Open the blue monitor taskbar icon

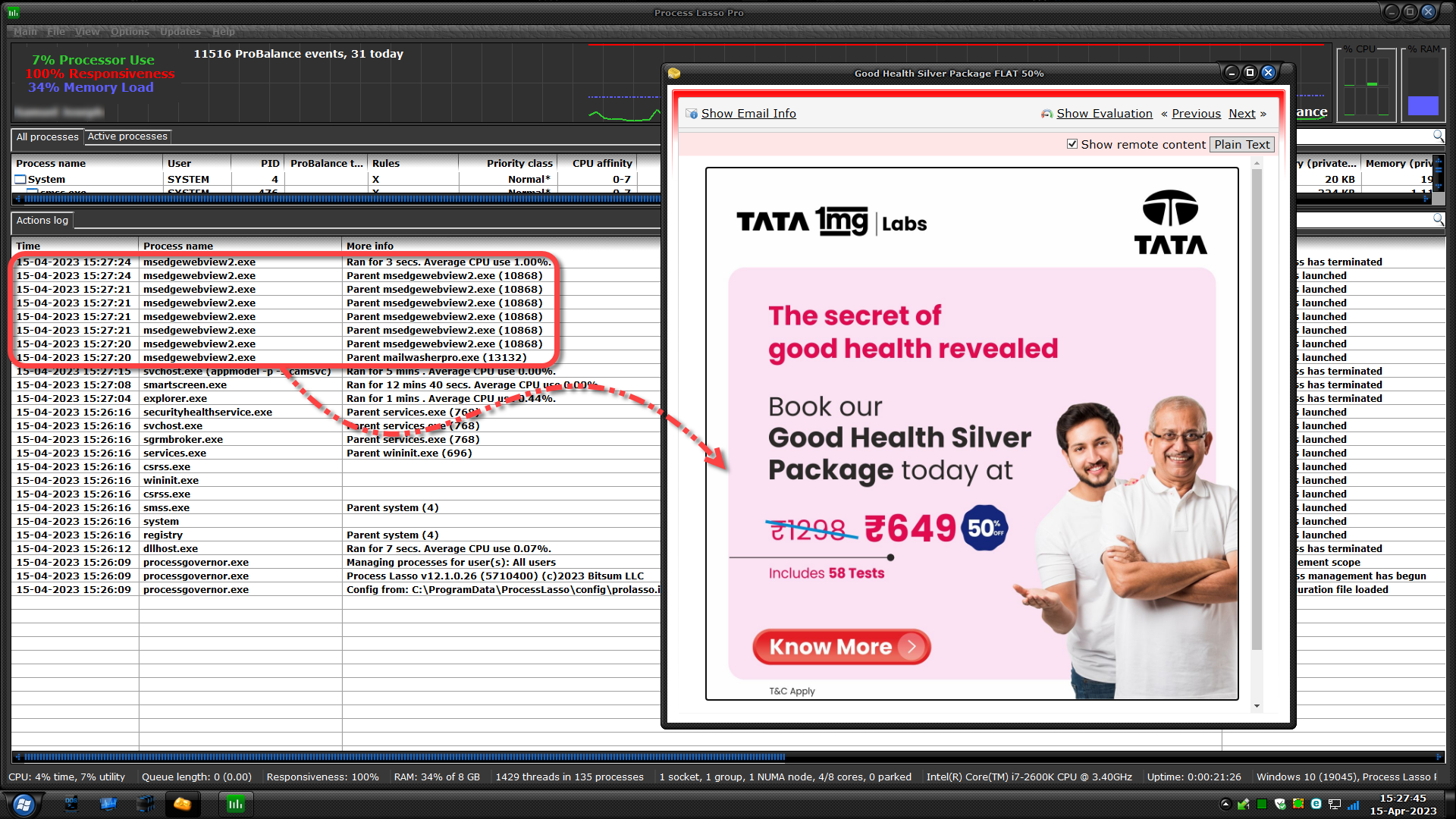click(x=108, y=804)
